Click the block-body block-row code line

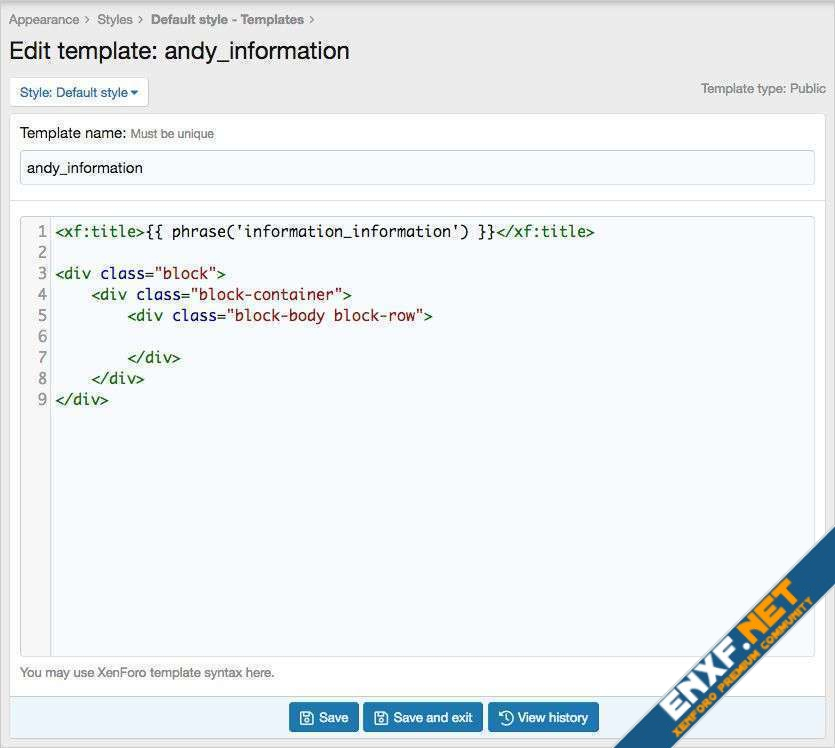[x=280, y=316]
